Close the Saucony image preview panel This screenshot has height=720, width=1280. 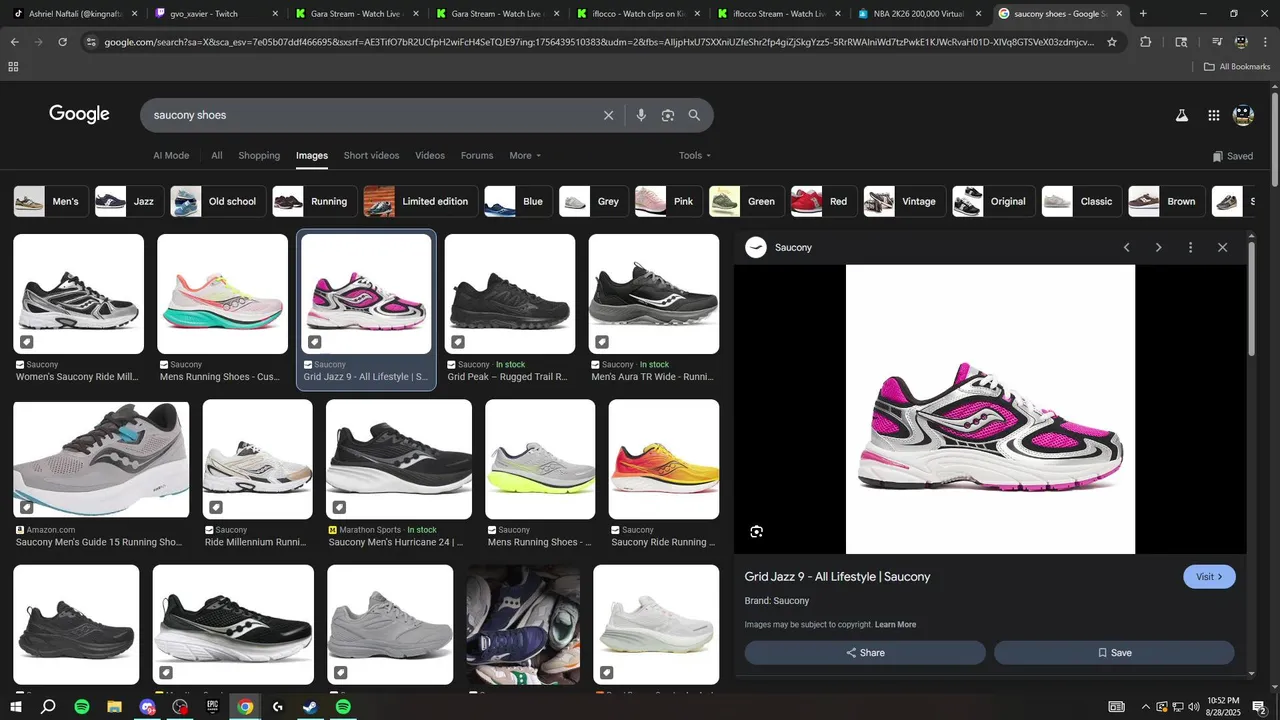(x=1222, y=247)
